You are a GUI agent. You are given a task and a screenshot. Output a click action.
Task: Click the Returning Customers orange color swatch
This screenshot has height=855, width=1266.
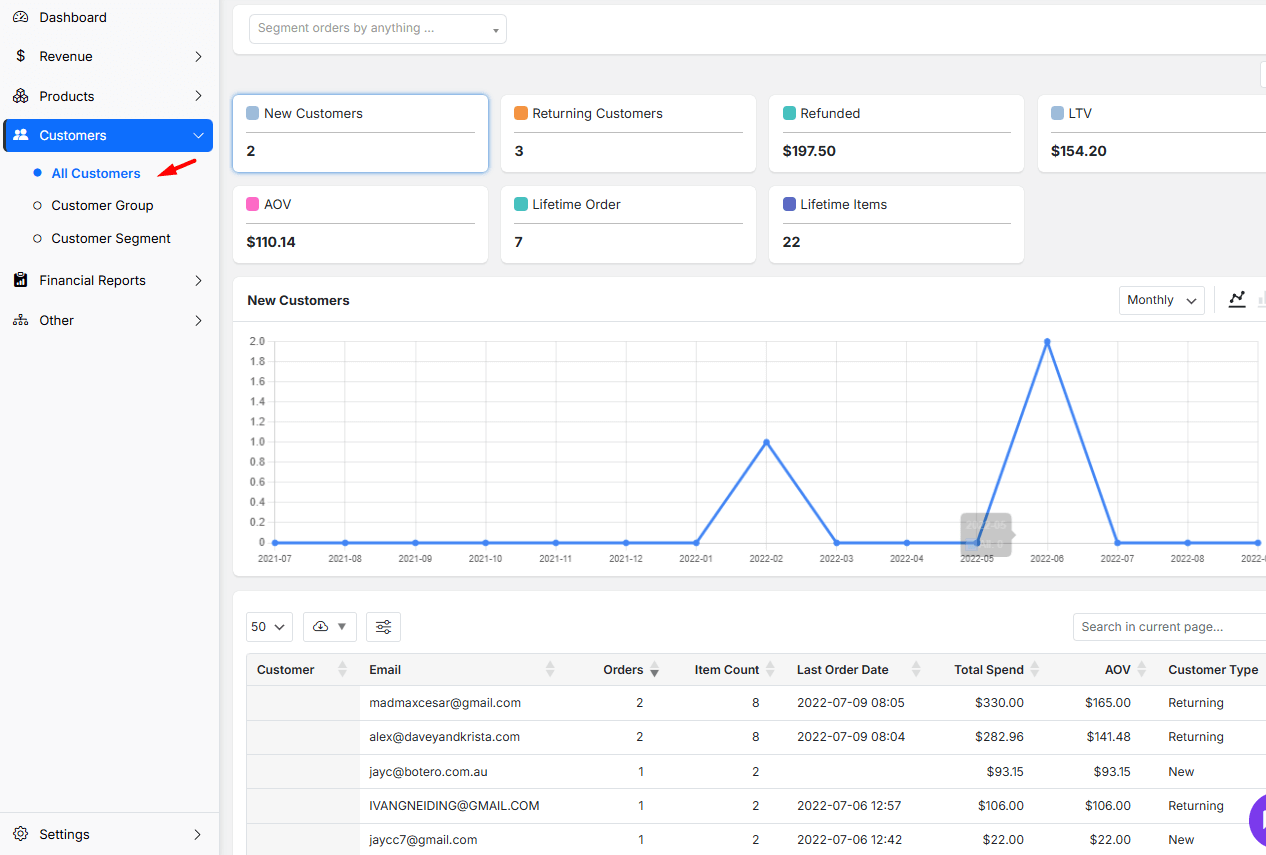pos(521,113)
